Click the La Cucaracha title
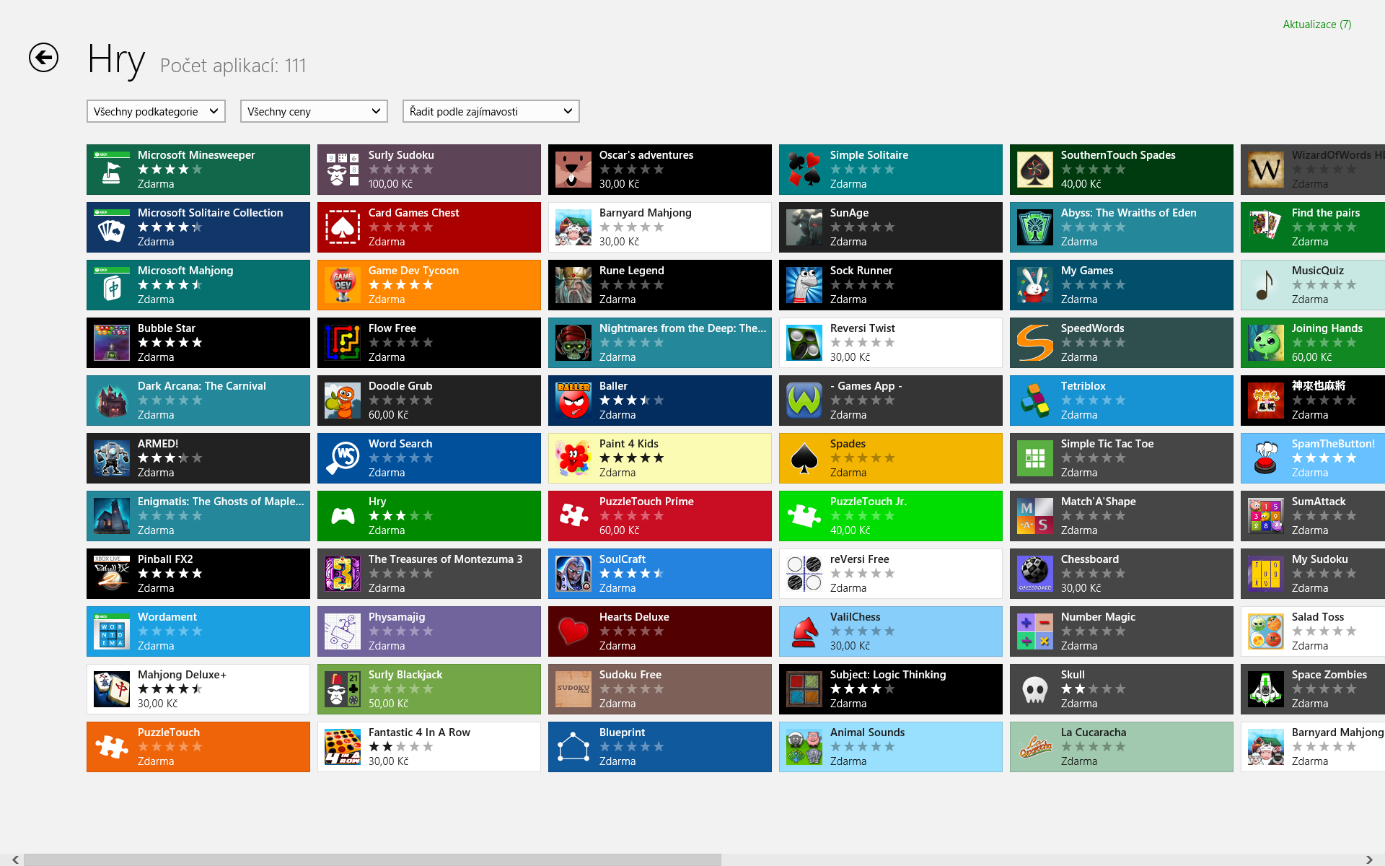Image resolution: width=1385 pixels, height=866 pixels. [1093, 732]
